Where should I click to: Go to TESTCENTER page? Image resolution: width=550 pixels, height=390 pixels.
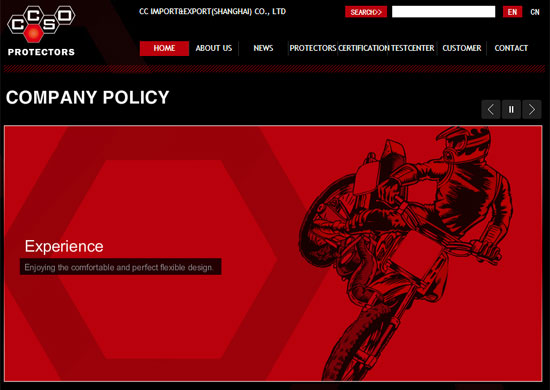tap(412, 48)
